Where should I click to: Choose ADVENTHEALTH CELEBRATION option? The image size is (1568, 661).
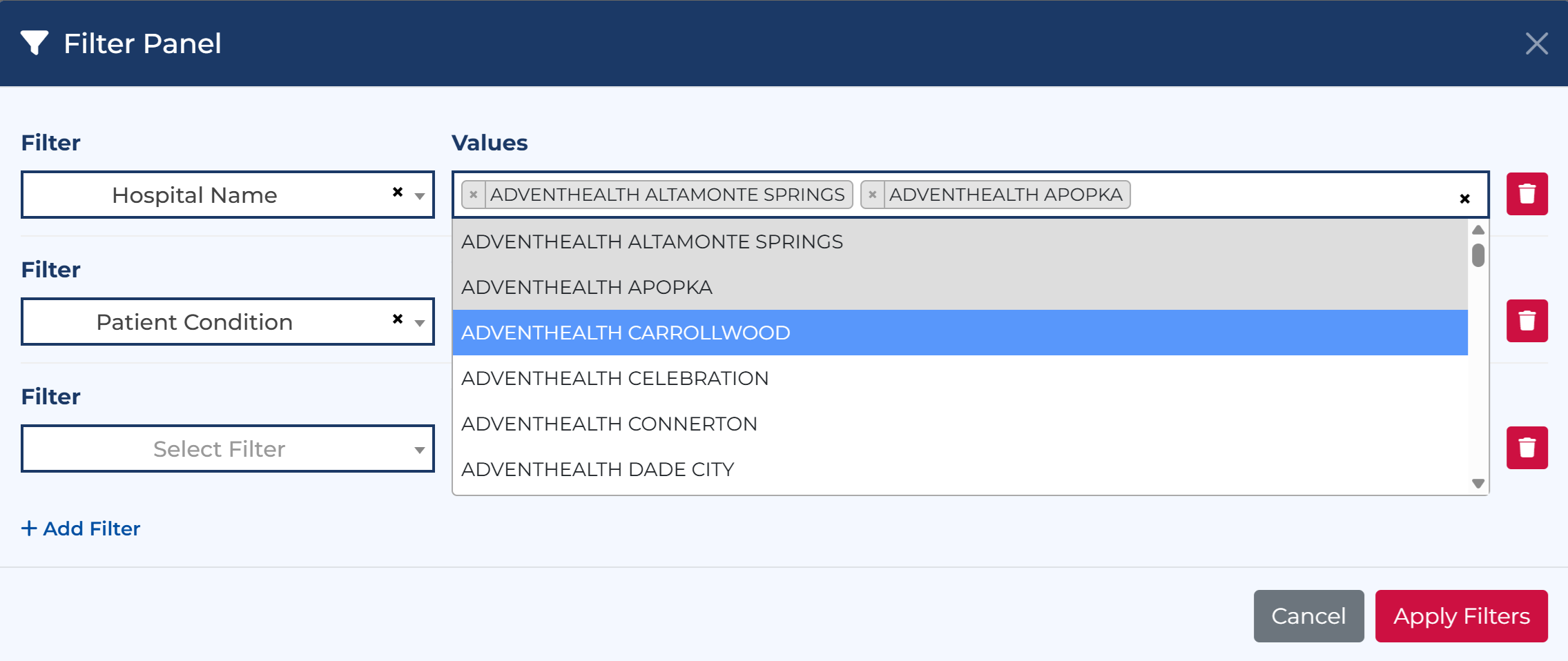coord(960,378)
